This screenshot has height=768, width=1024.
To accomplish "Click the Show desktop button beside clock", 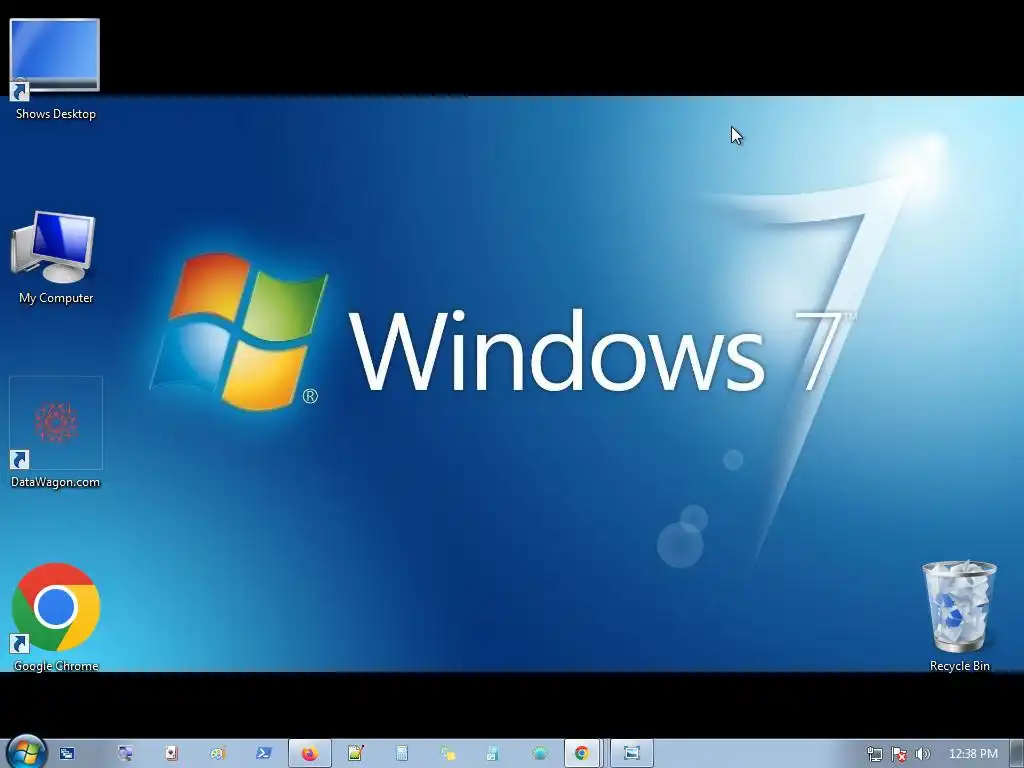I will click(x=1017, y=754).
